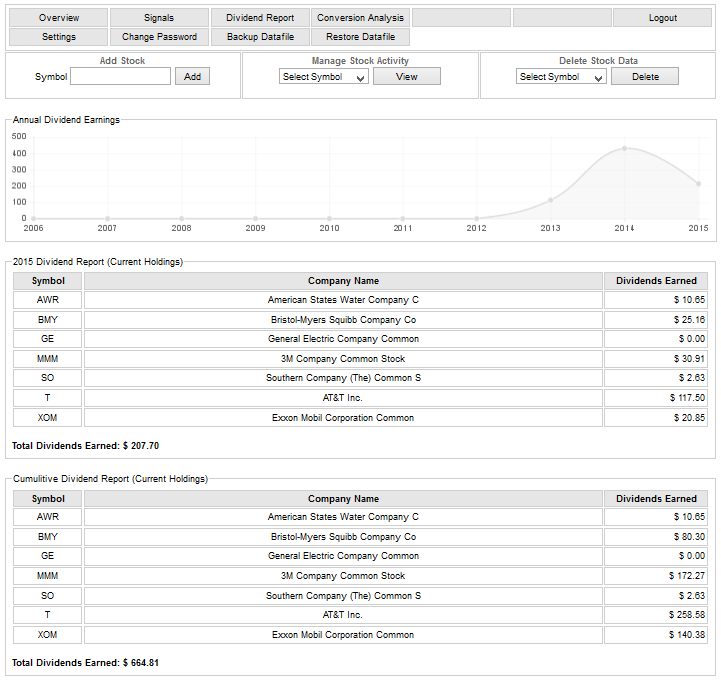Focus the Add Stock Symbol input field
This screenshot has width=721, height=680.
point(120,76)
